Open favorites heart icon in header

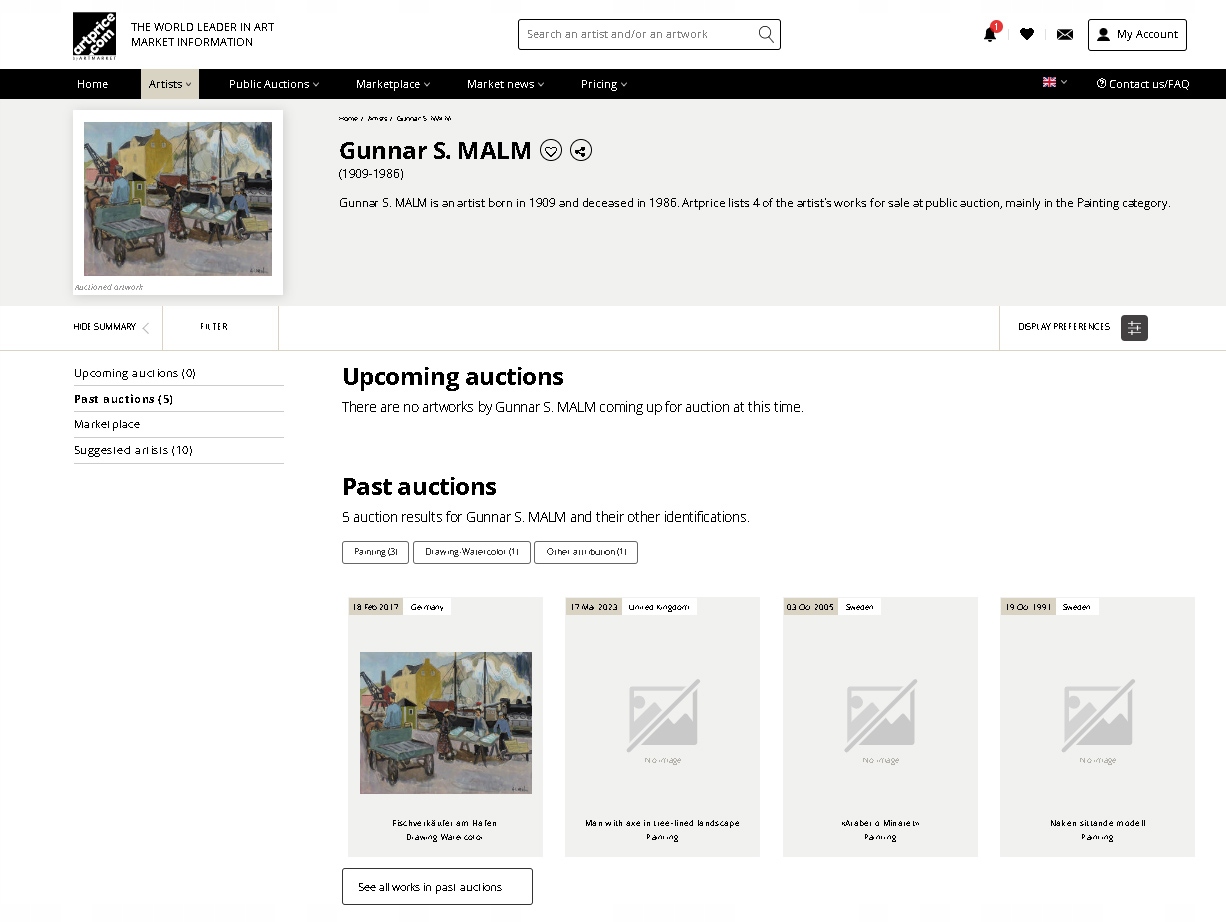[x=1027, y=34]
